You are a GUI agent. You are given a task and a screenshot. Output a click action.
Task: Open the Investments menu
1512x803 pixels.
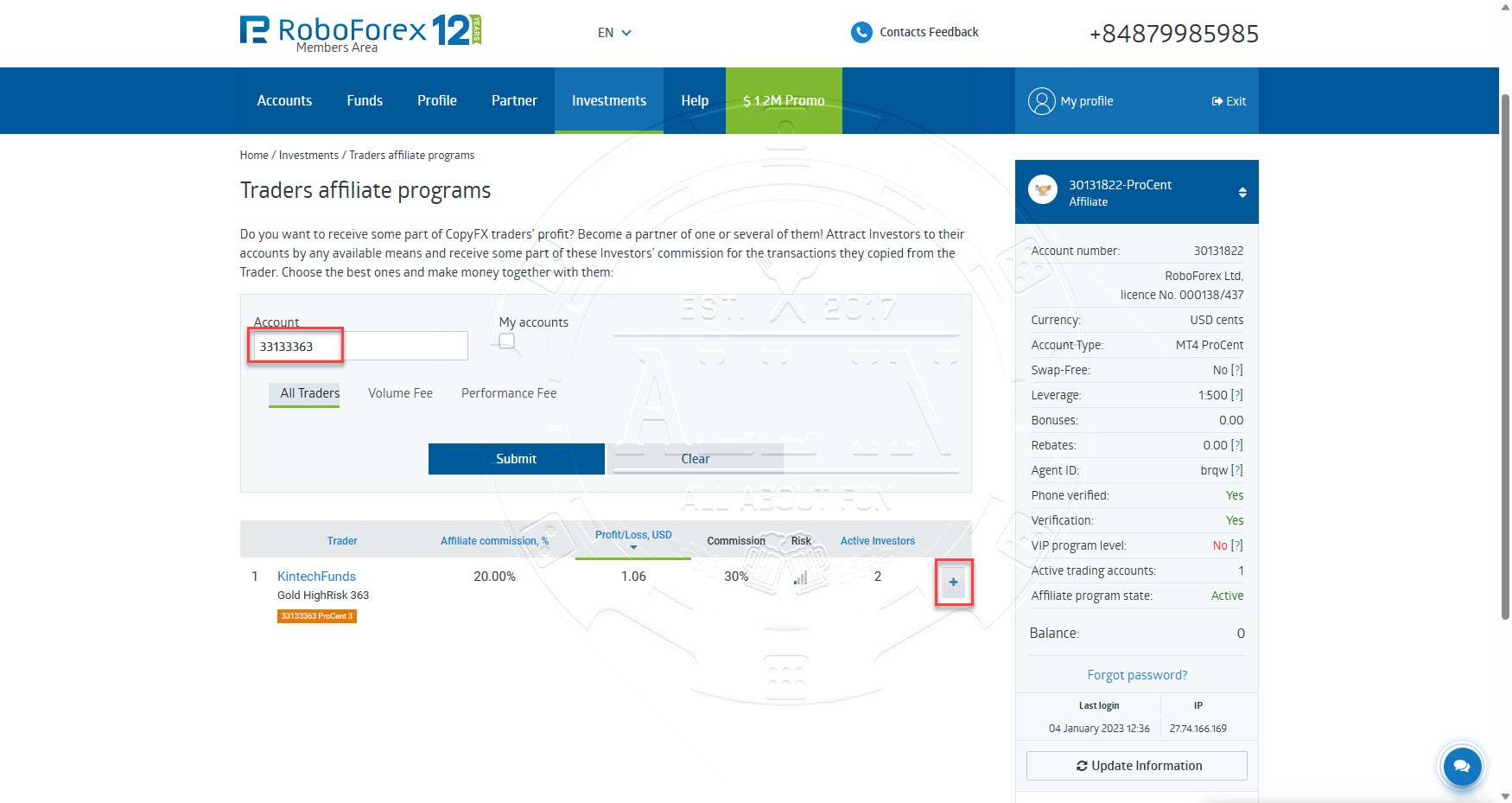pos(609,101)
